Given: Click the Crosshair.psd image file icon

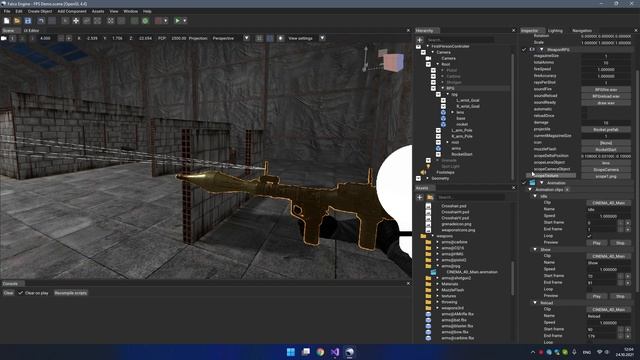Looking at the screenshot, I should [428, 206].
